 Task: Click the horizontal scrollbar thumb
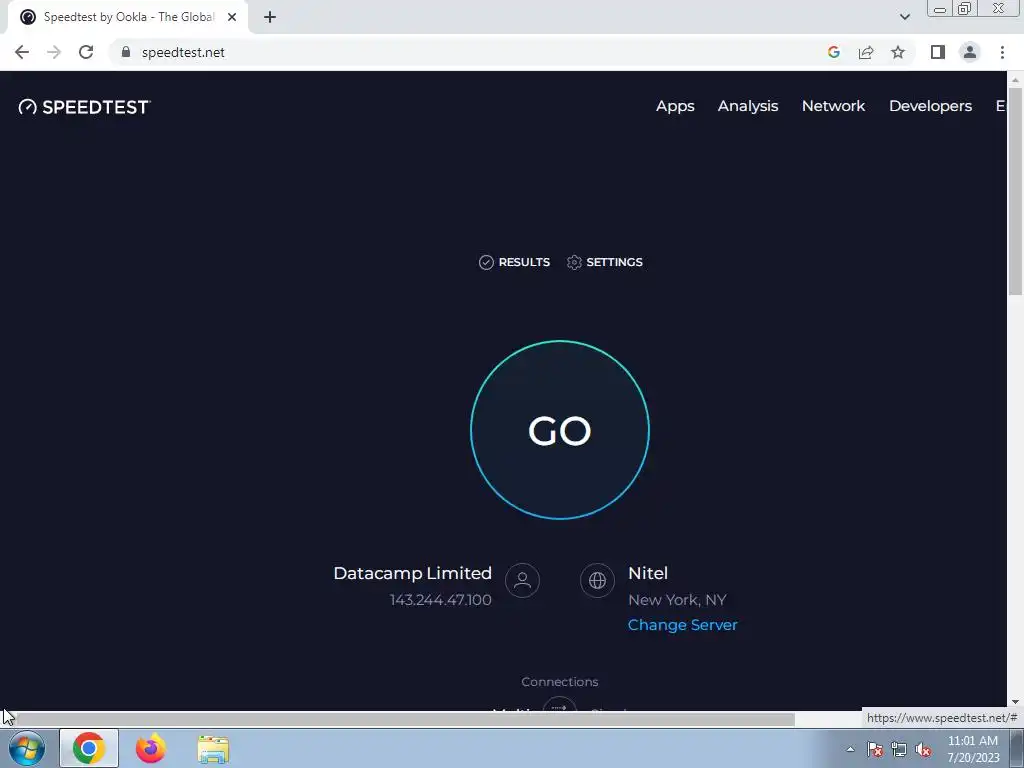(x=405, y=719)
